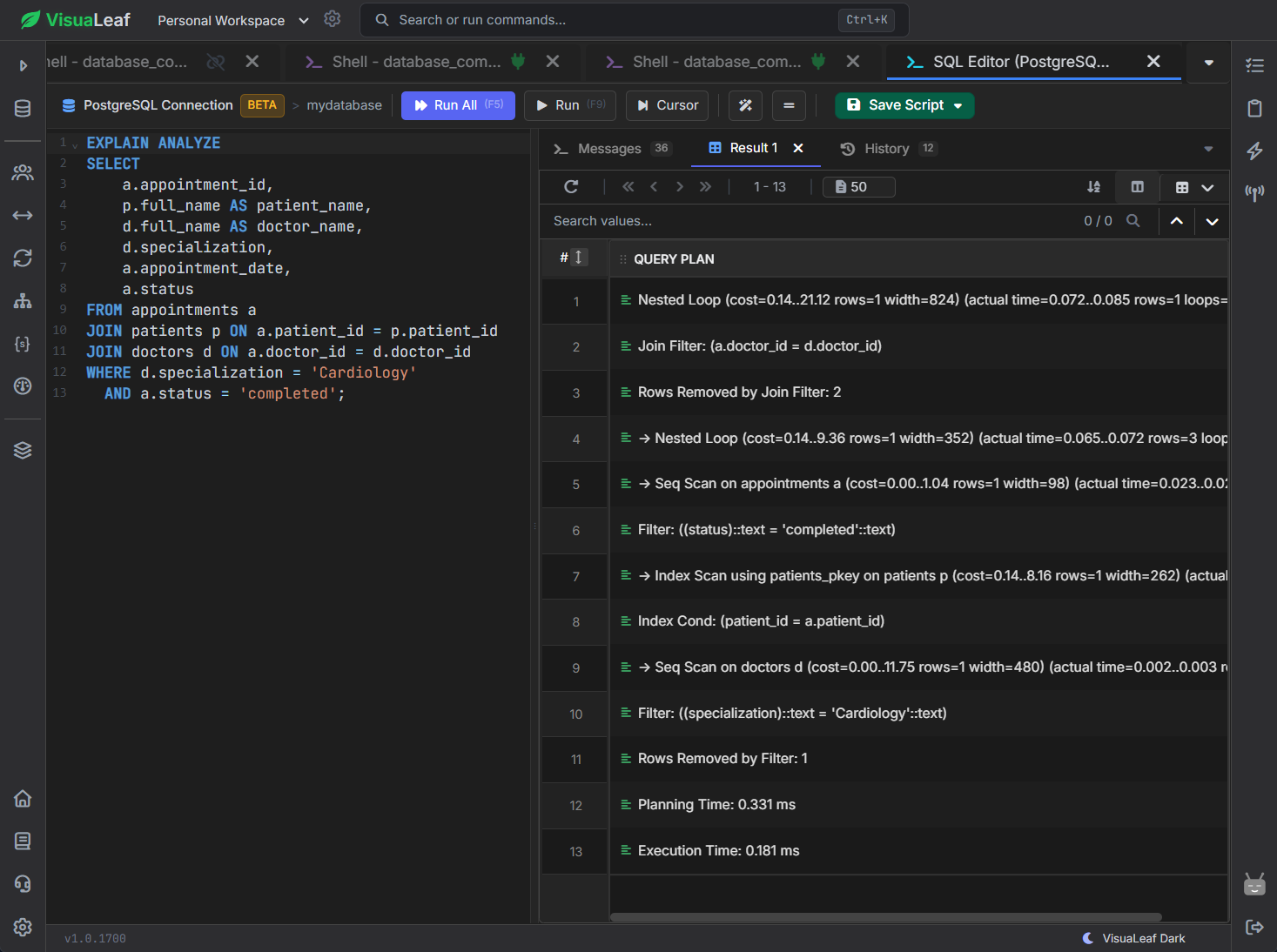
Task: Go to last results page
Action: pos(705,186)
